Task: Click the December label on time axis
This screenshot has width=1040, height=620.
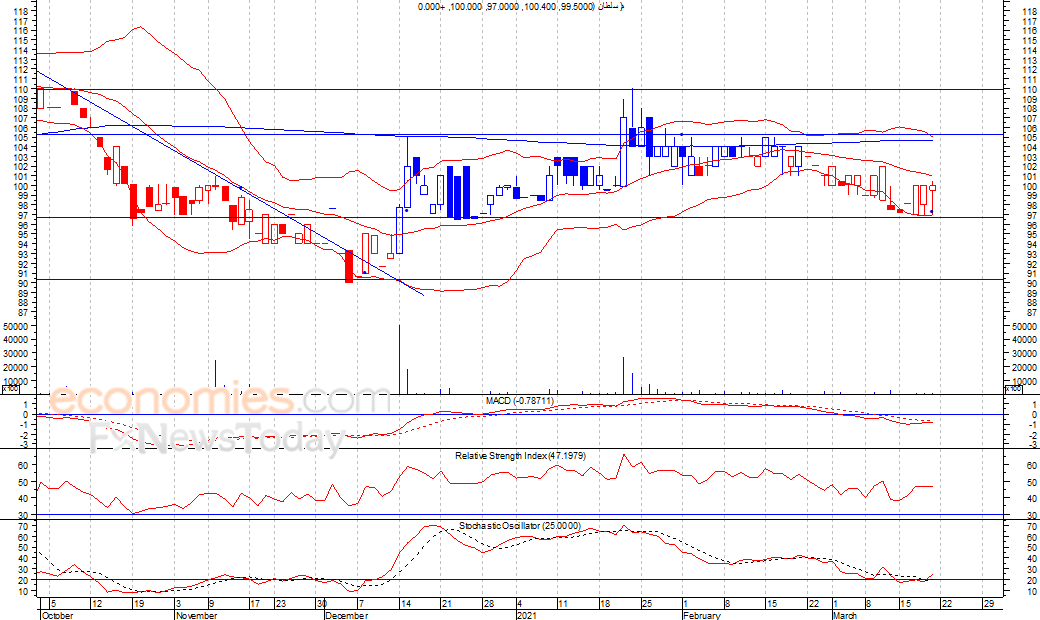Action: [x=346, y=616]
